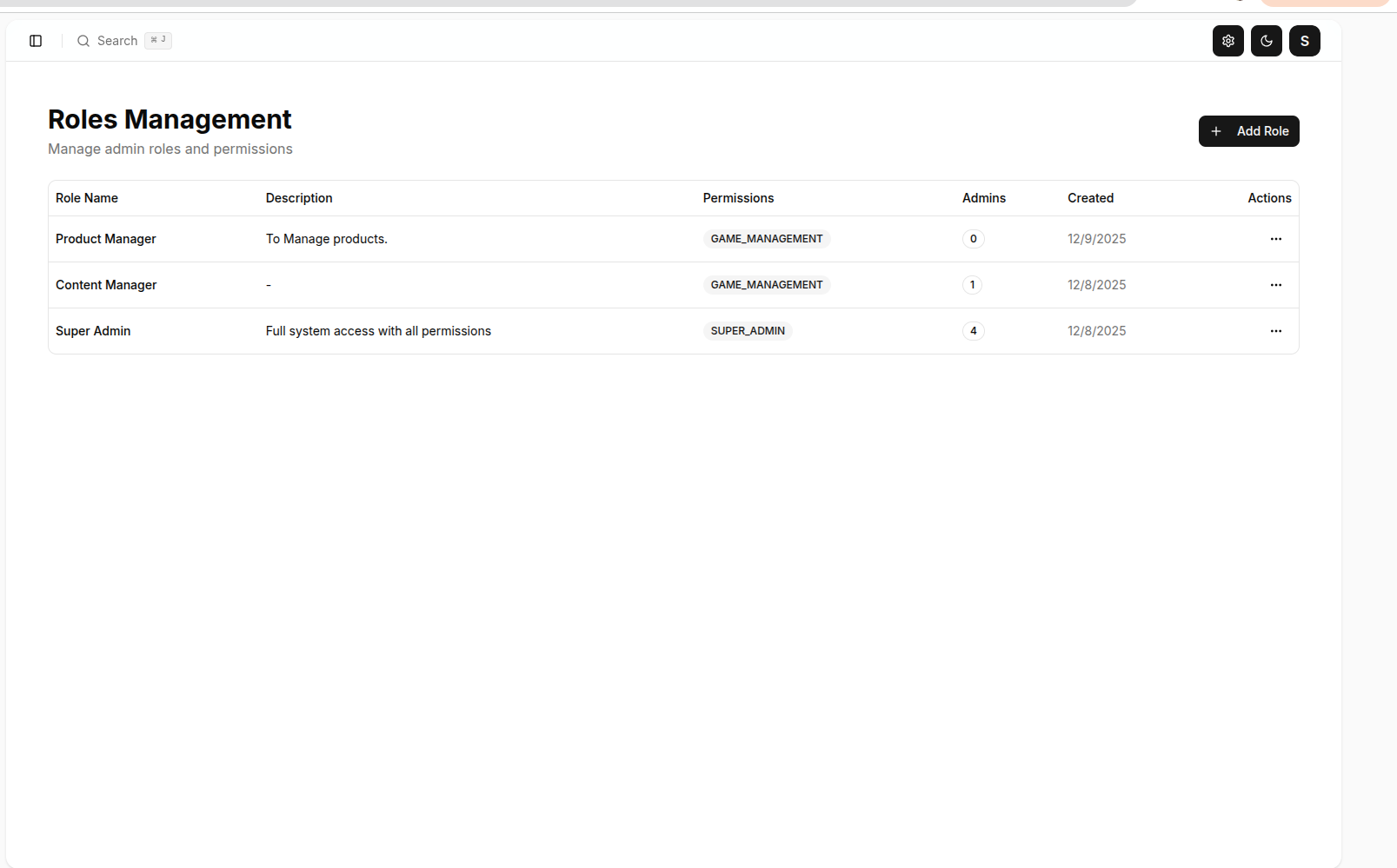Click the GAME_MANAGEMENT badge for Product Manager
The height and width of the screenshot is (868, 1397).
[766, 239]
